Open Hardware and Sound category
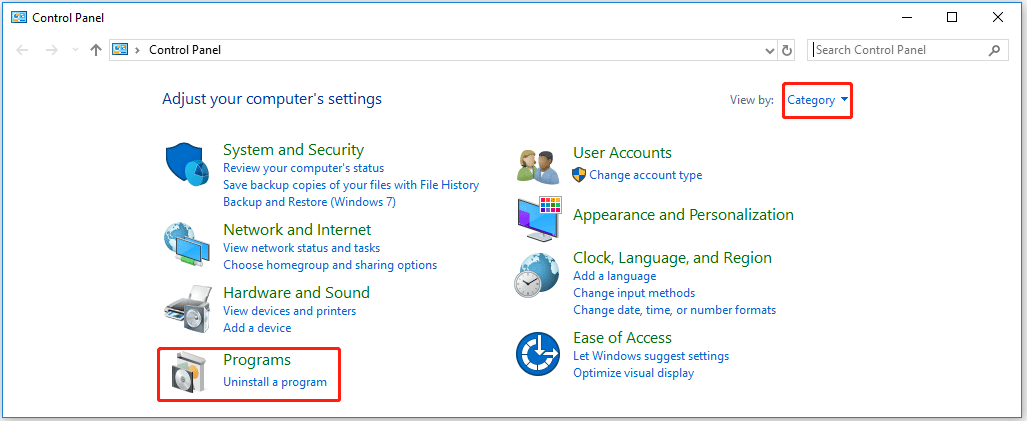 (296, 293)
